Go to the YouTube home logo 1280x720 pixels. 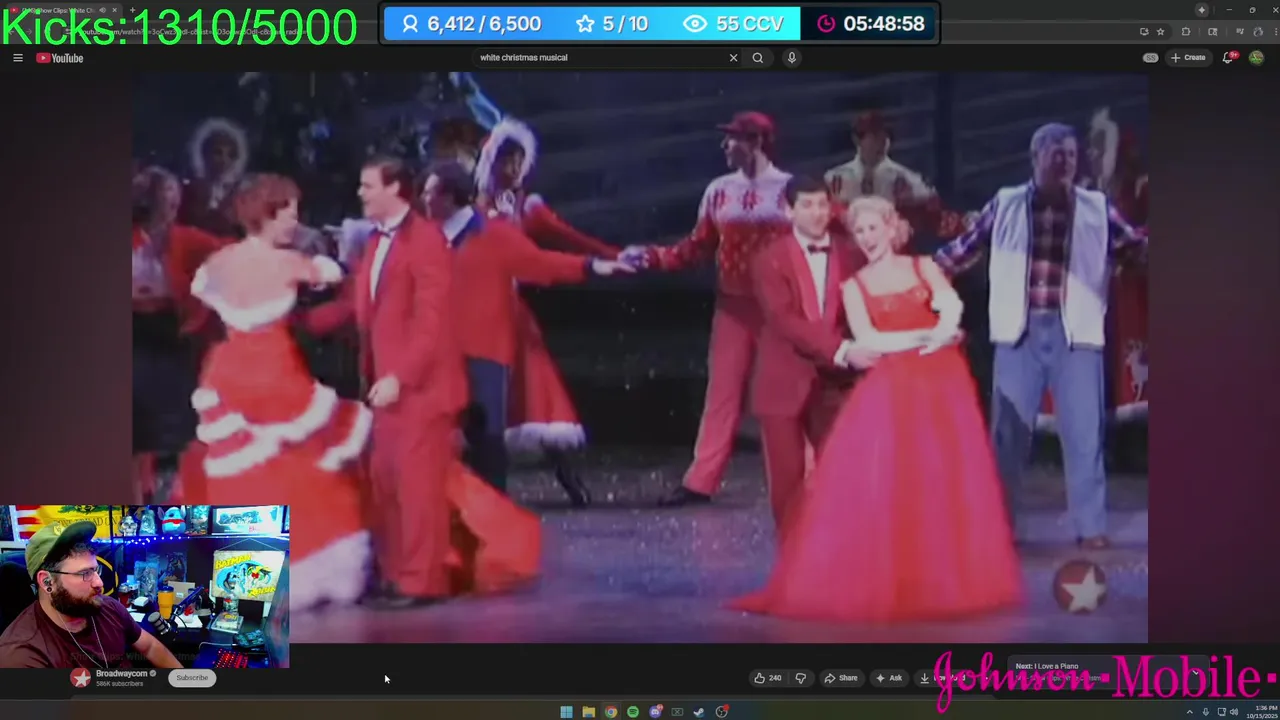tap(60, 58)
